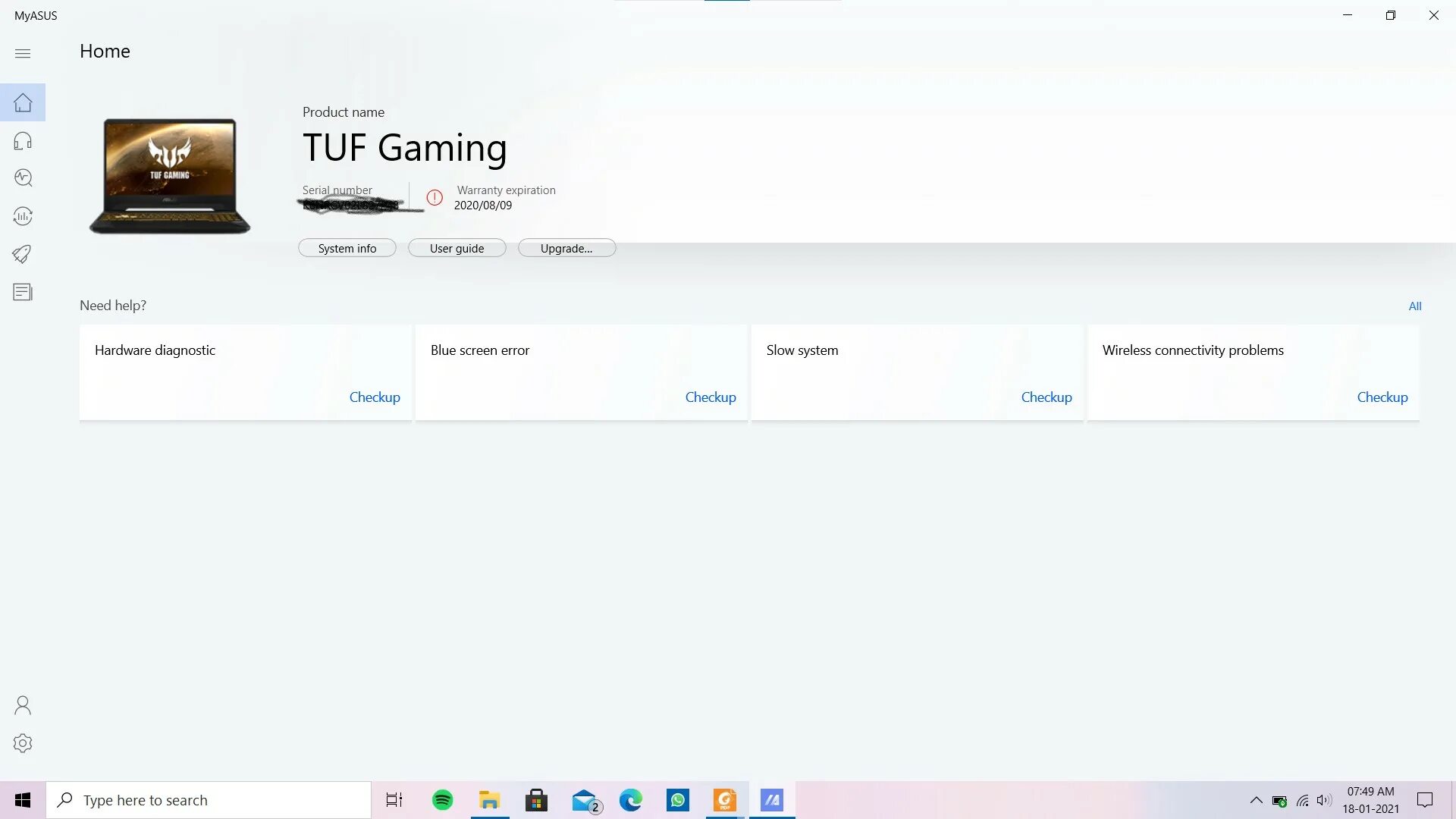Click the Upgrade... button
Screen dimensions: 1456x819
[x=566, y=248]
